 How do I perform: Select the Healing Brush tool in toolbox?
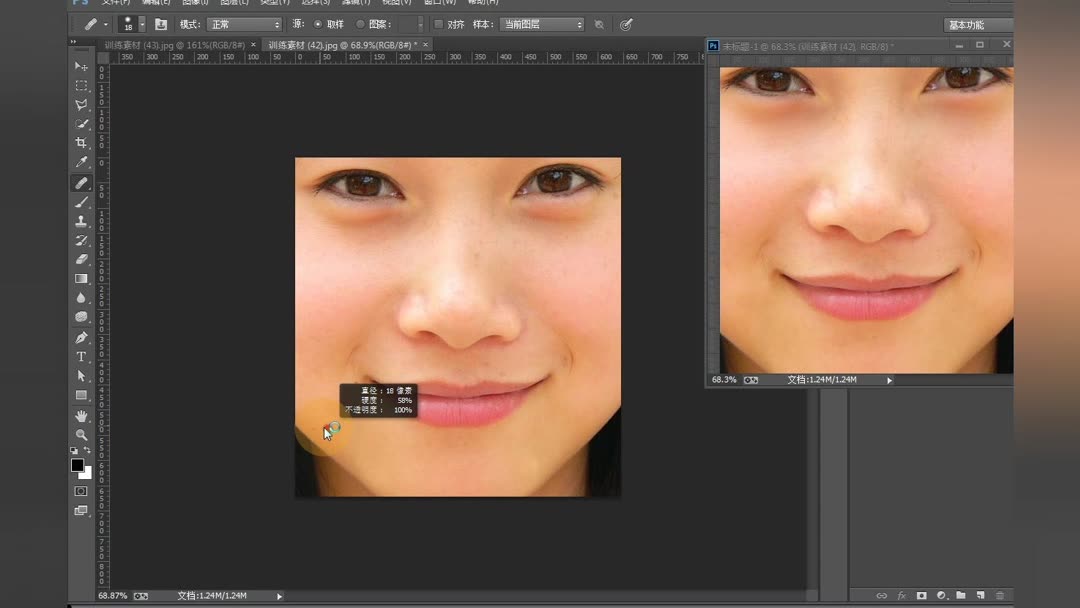pyautogui.click(x=81, y=183)
